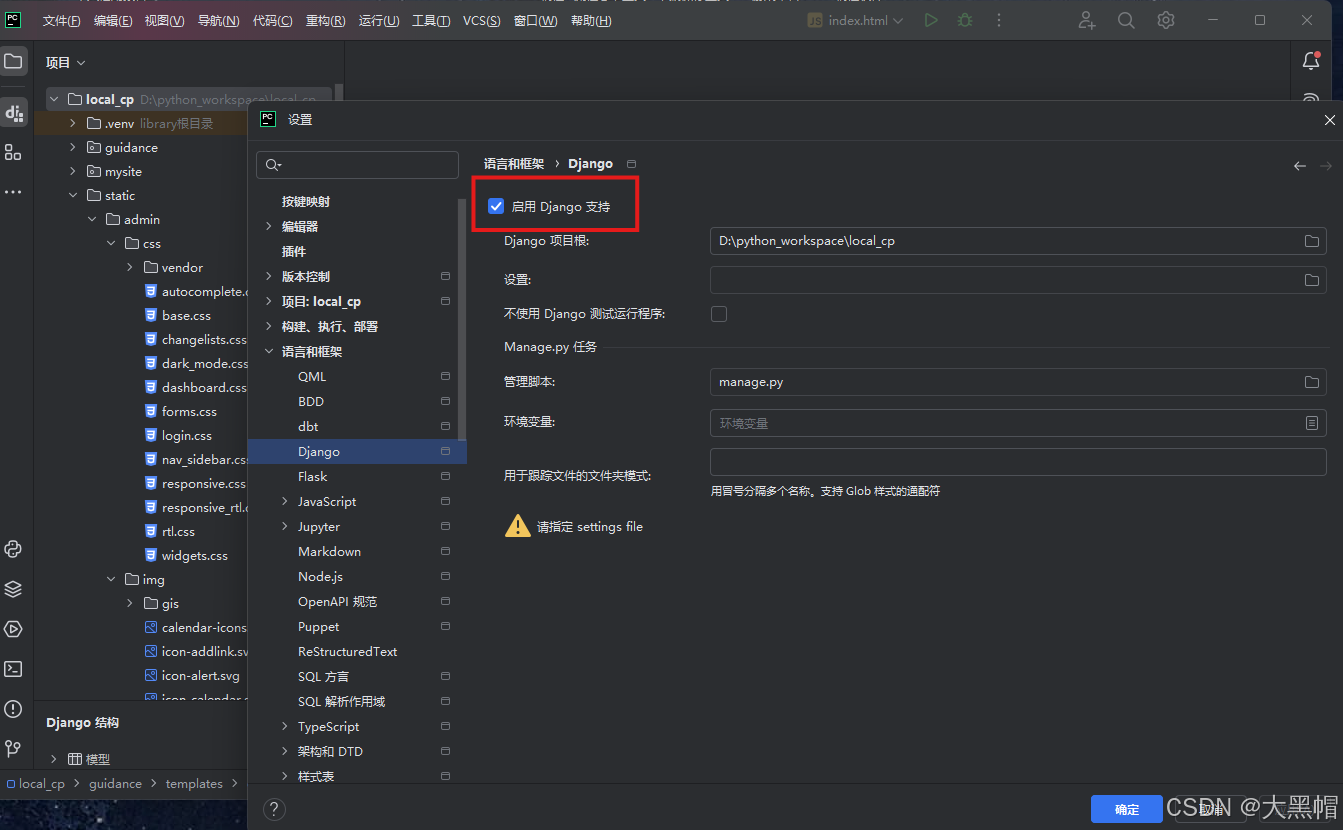The image size is (1343, 830).
Task: Open more tool windows ellipsis icon
Action: [13, 191]
